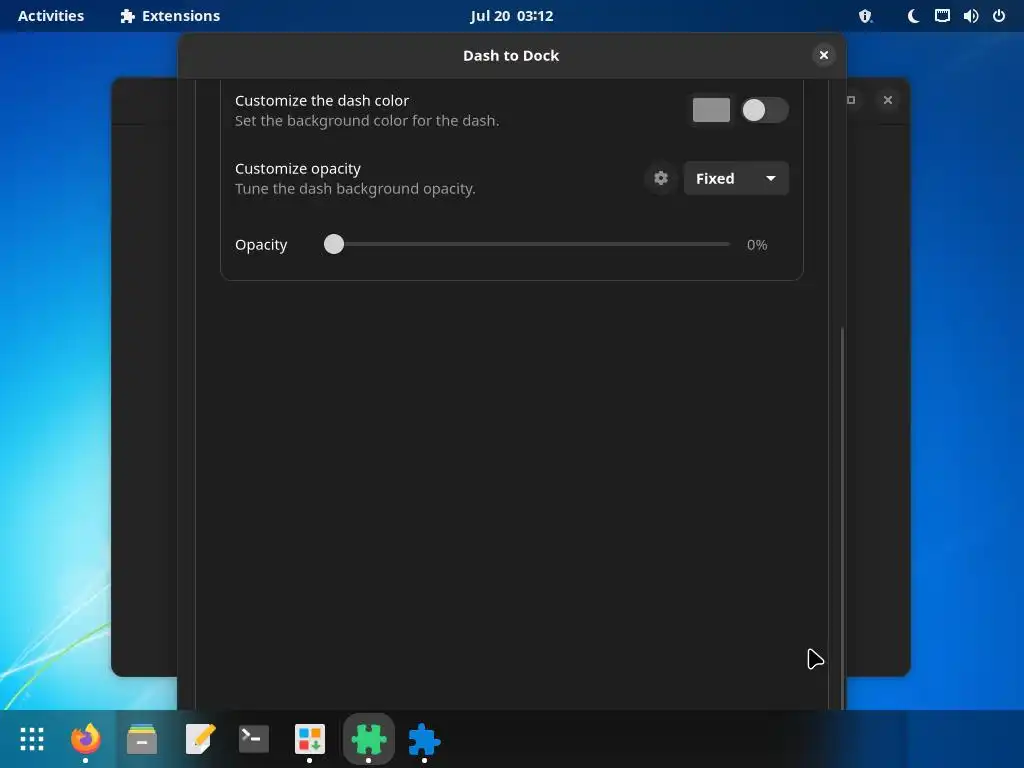Maximize the background Extensions window

[x=851, y=100]
